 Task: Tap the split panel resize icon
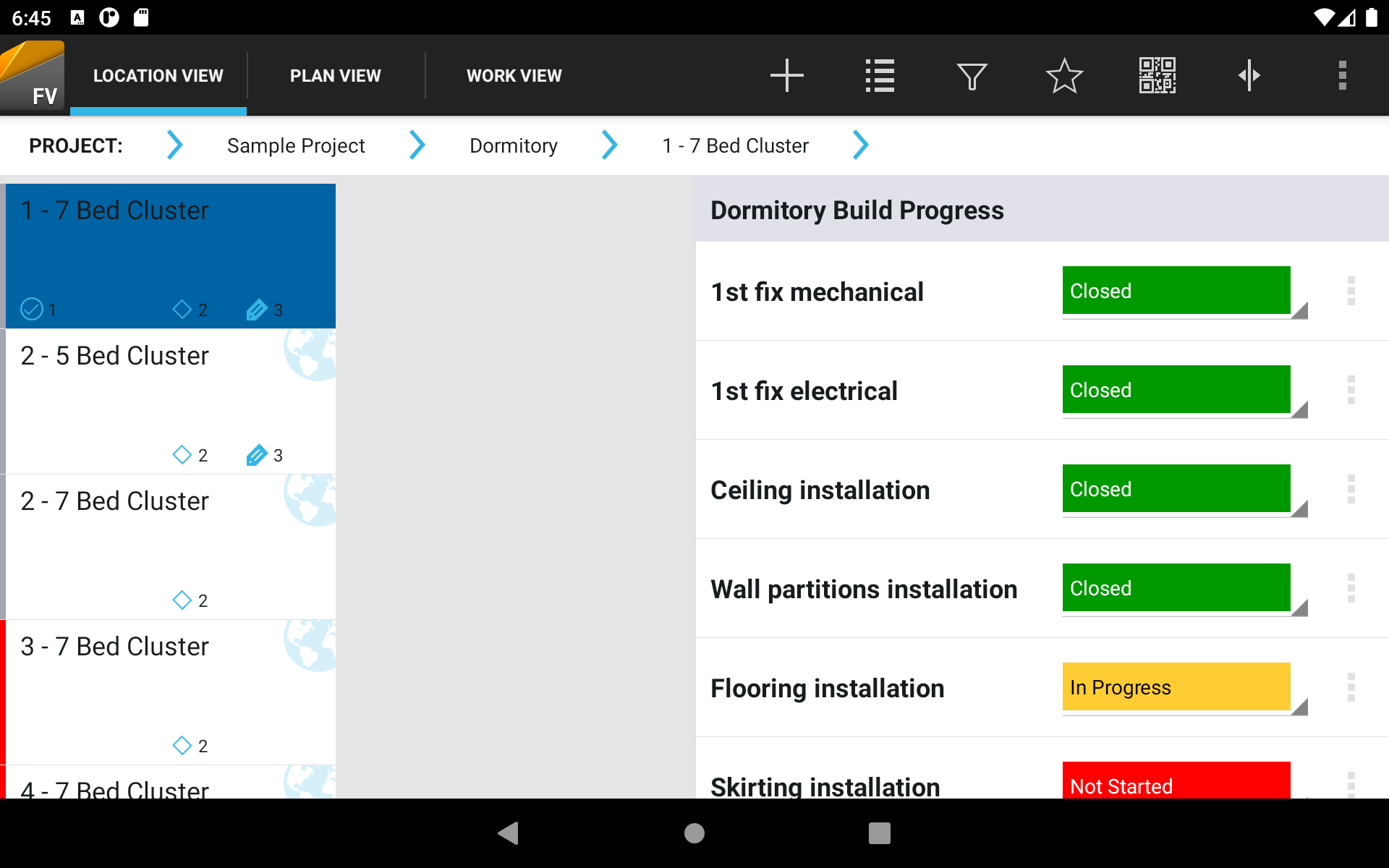(x=1249, y=75)
